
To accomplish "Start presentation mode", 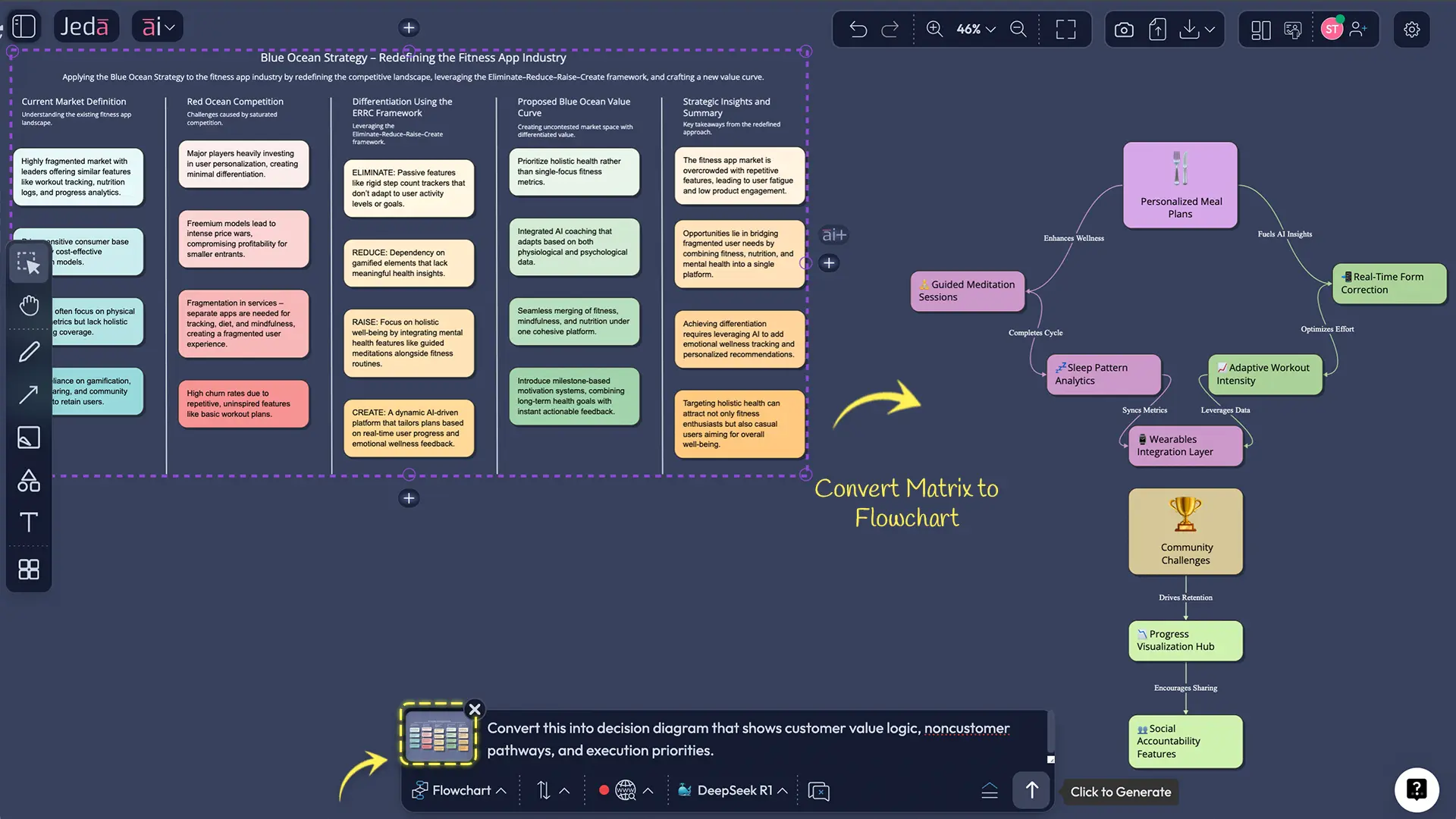I will [1293, 29].
